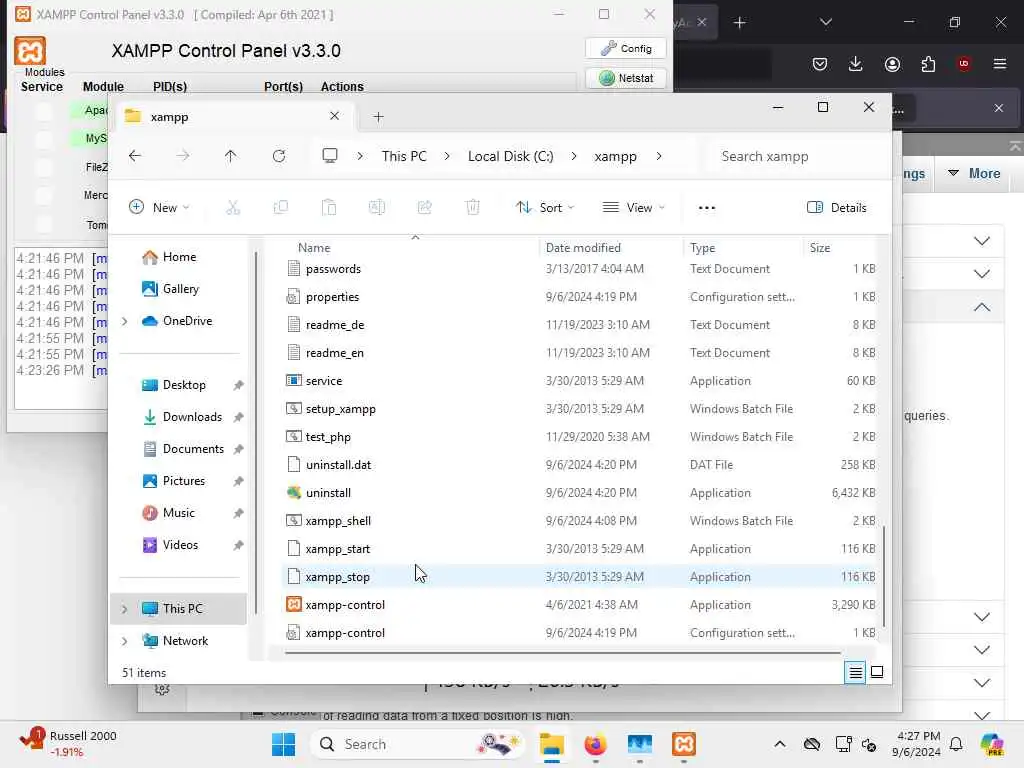Click the Config button in XAMPP
Viewport: 1024px width, 768px height.
point(626,48)
